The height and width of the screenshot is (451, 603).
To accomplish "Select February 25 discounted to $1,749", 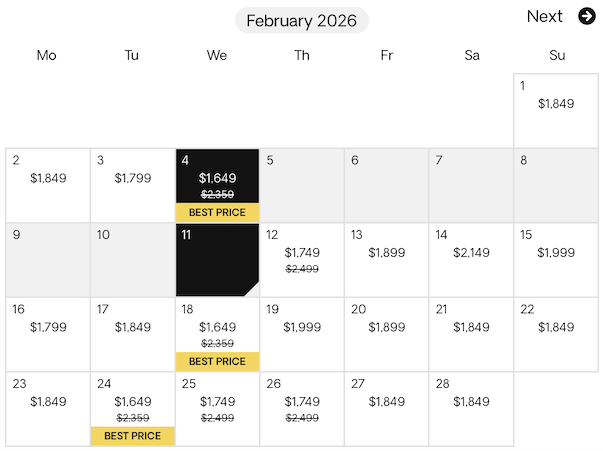I will [217, 408].
